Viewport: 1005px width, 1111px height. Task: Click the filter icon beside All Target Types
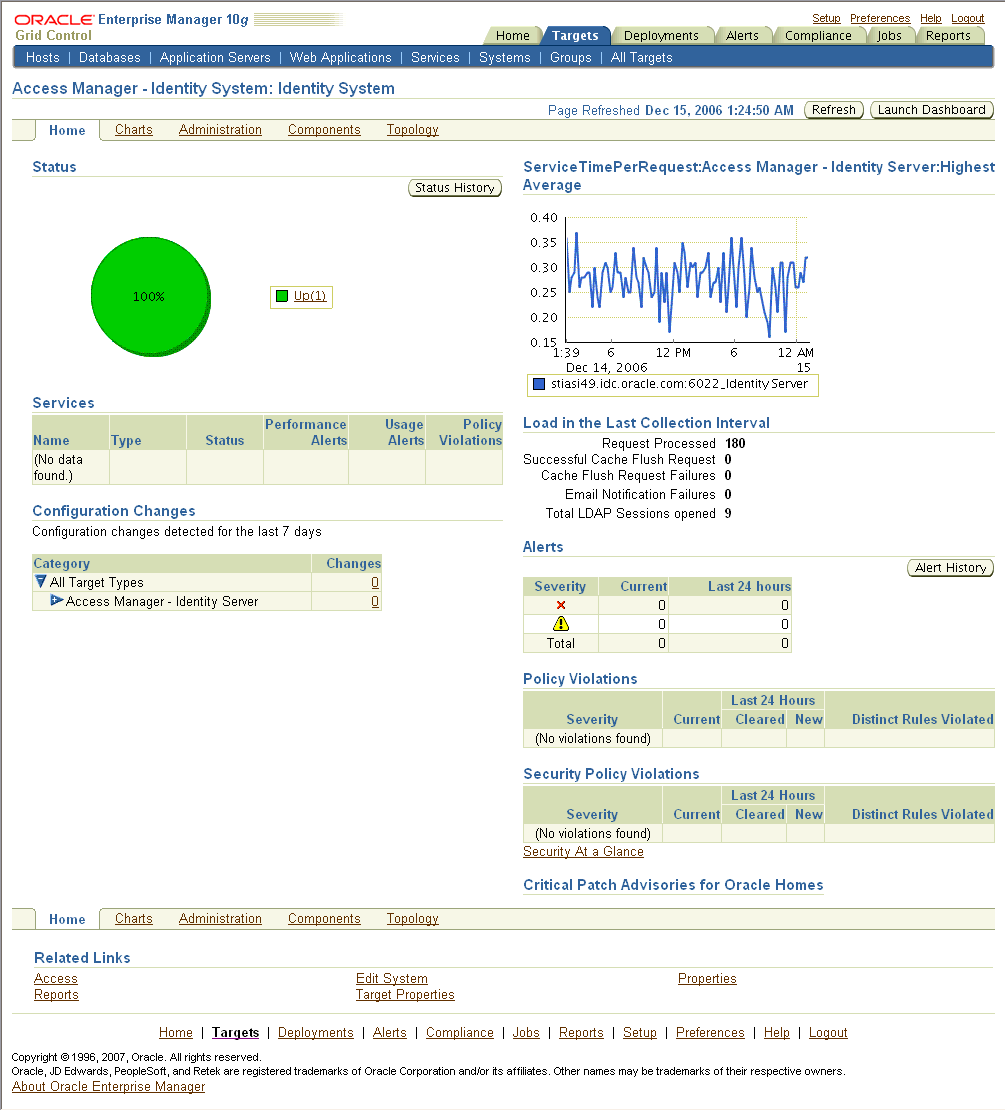point(40,582)
